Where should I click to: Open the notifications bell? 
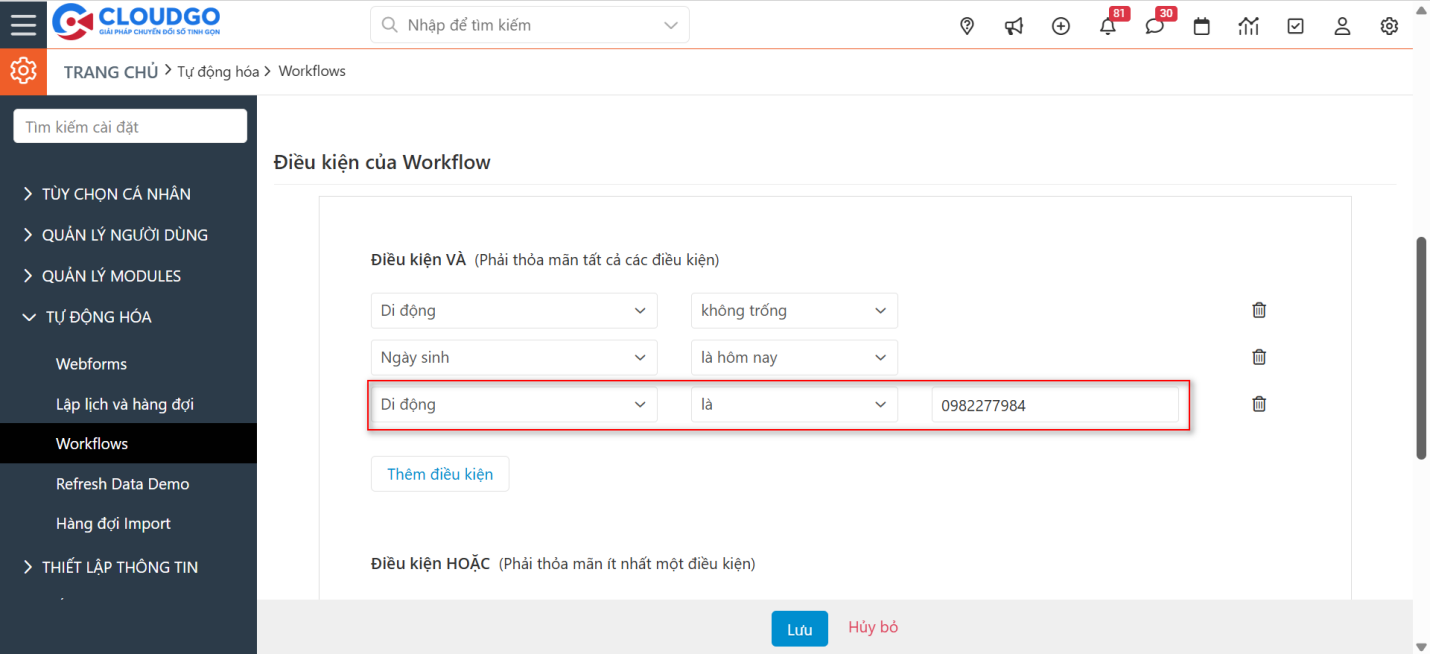tap(1108, 26)
